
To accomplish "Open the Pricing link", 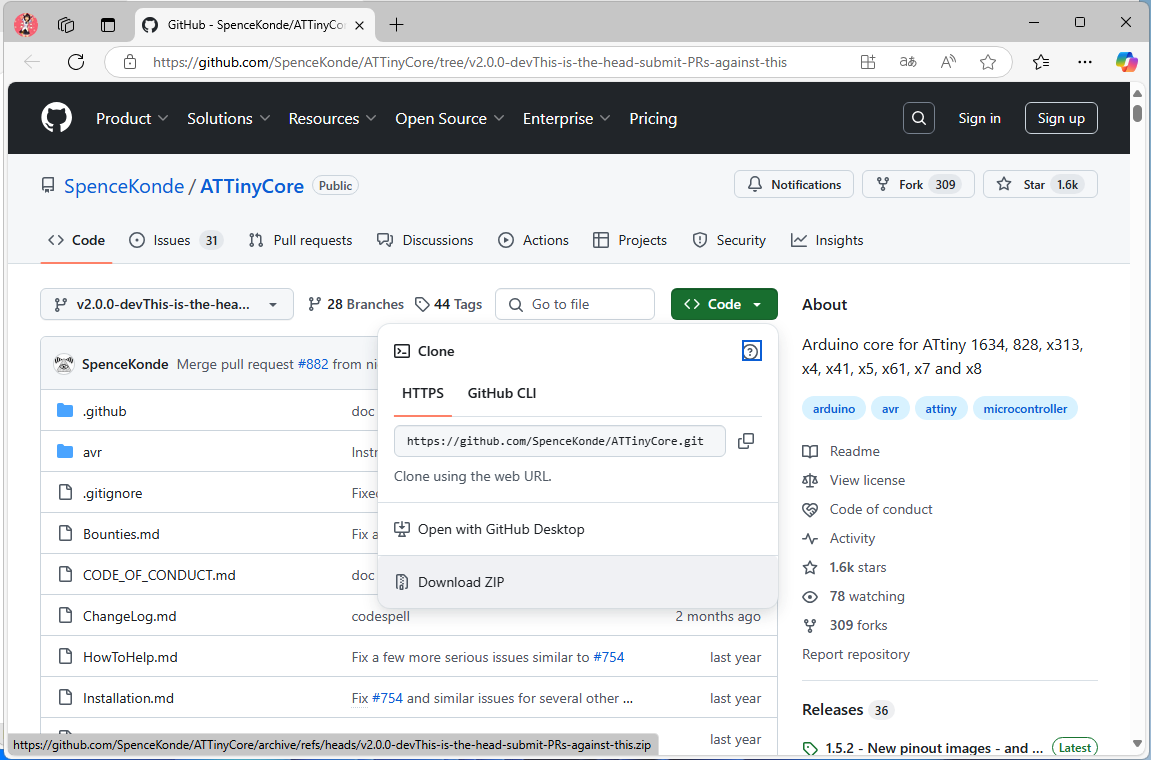I will coord(653,118).
